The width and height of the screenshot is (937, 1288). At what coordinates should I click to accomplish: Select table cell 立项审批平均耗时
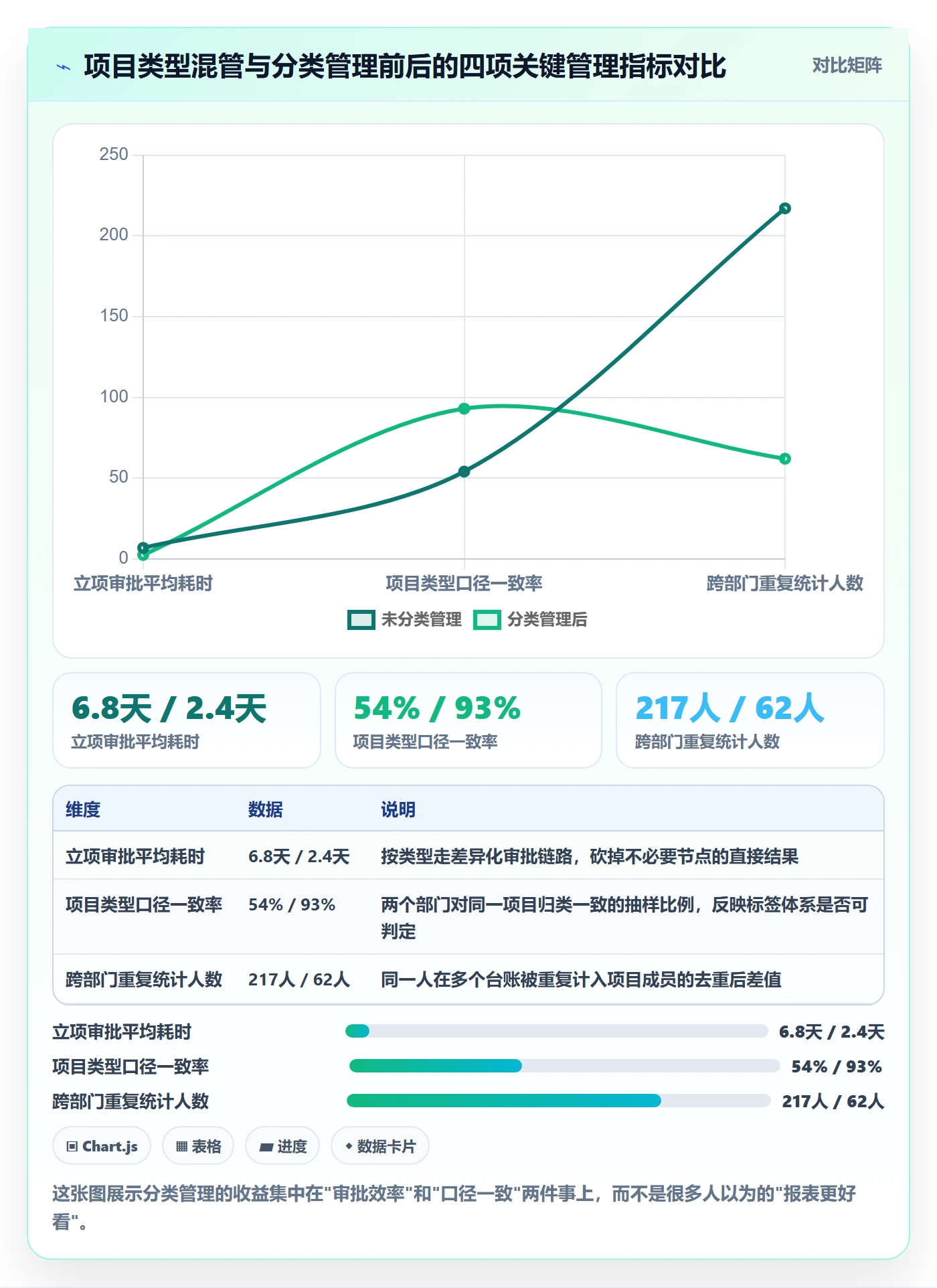(x=135, y=856)
